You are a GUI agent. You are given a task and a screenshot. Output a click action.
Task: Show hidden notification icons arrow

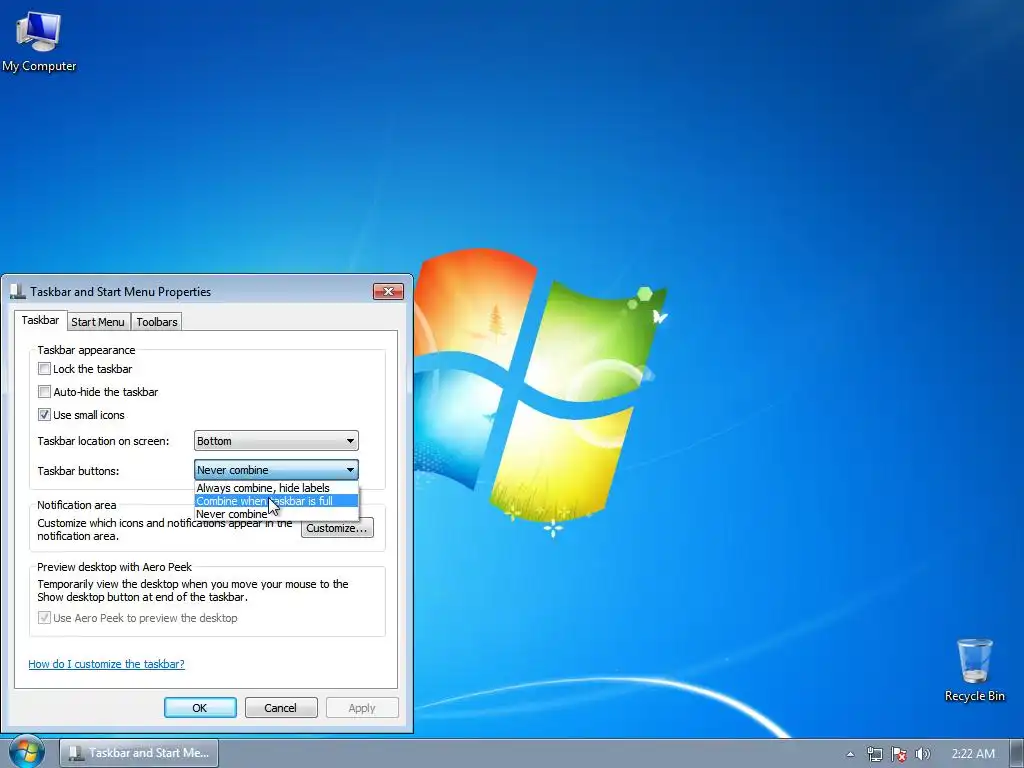coord(850,754)
